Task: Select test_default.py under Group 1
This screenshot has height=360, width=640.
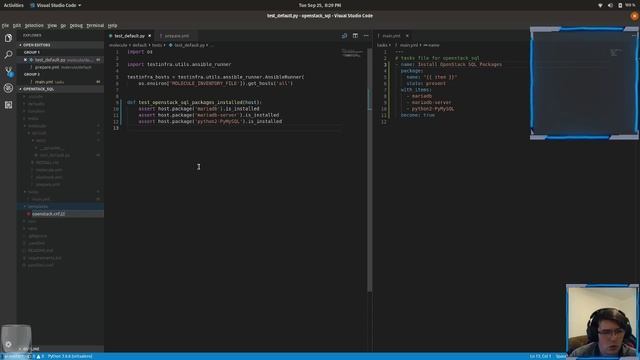Action: tap(60, 60)
